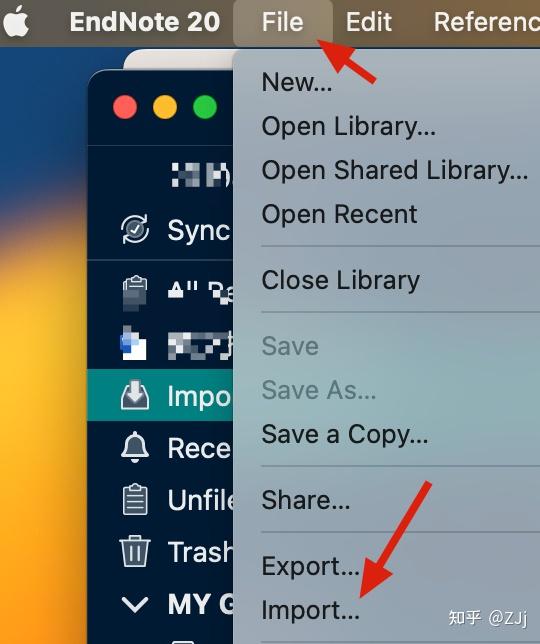Click the blurred blue document icon in the sidebar
This screenshot has width=540, height=644.
[133, 343]
